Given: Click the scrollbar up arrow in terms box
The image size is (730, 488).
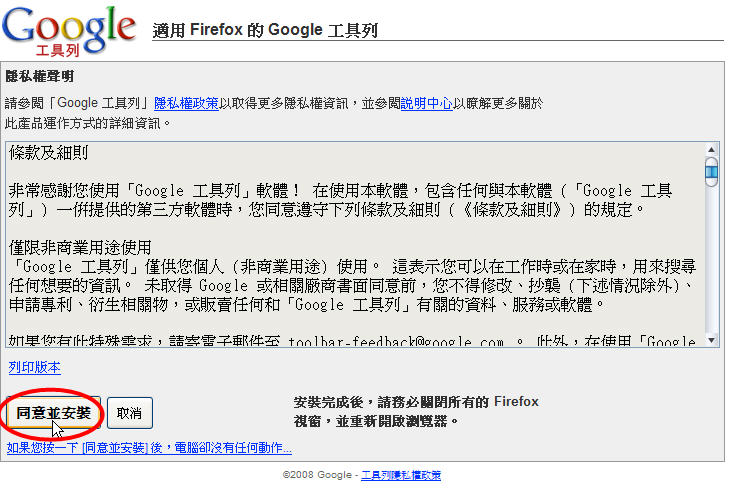Looking at the screenshot, I should click(x=711, y=149).
